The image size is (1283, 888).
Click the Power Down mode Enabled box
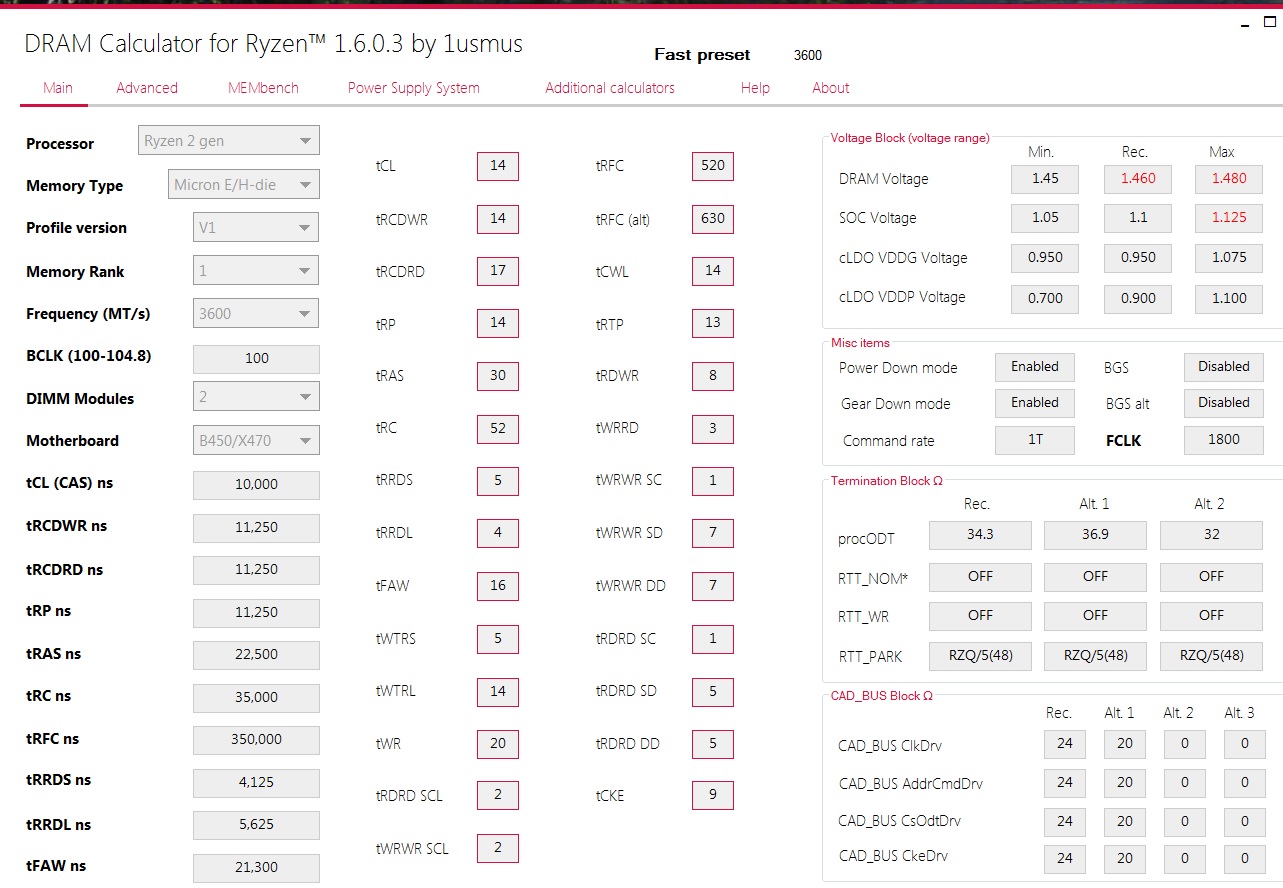pos(1035,367)
